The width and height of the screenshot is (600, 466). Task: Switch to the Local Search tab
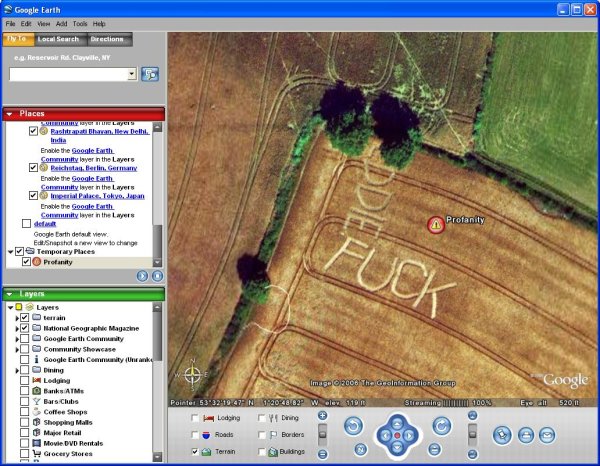tap(58, 40)
